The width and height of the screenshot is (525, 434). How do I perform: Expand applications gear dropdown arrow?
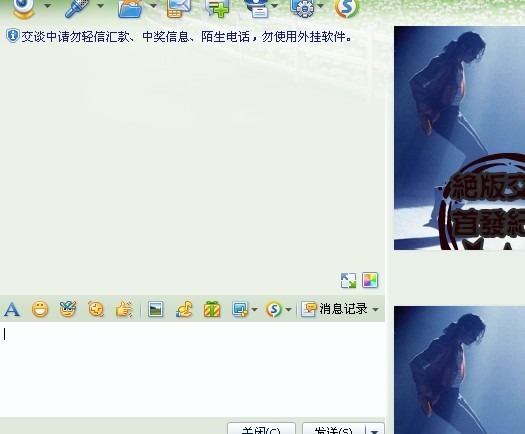320,6
